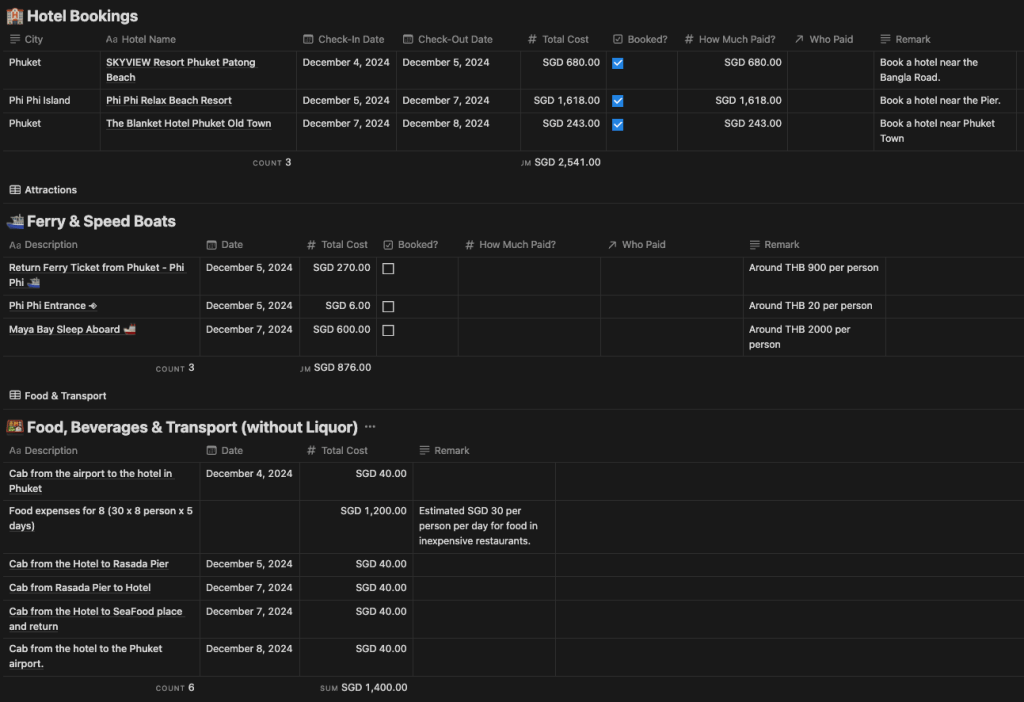Open the hotel table COUNT summary dropdown
Viewport: 1024px width, 702px height.
272,163
